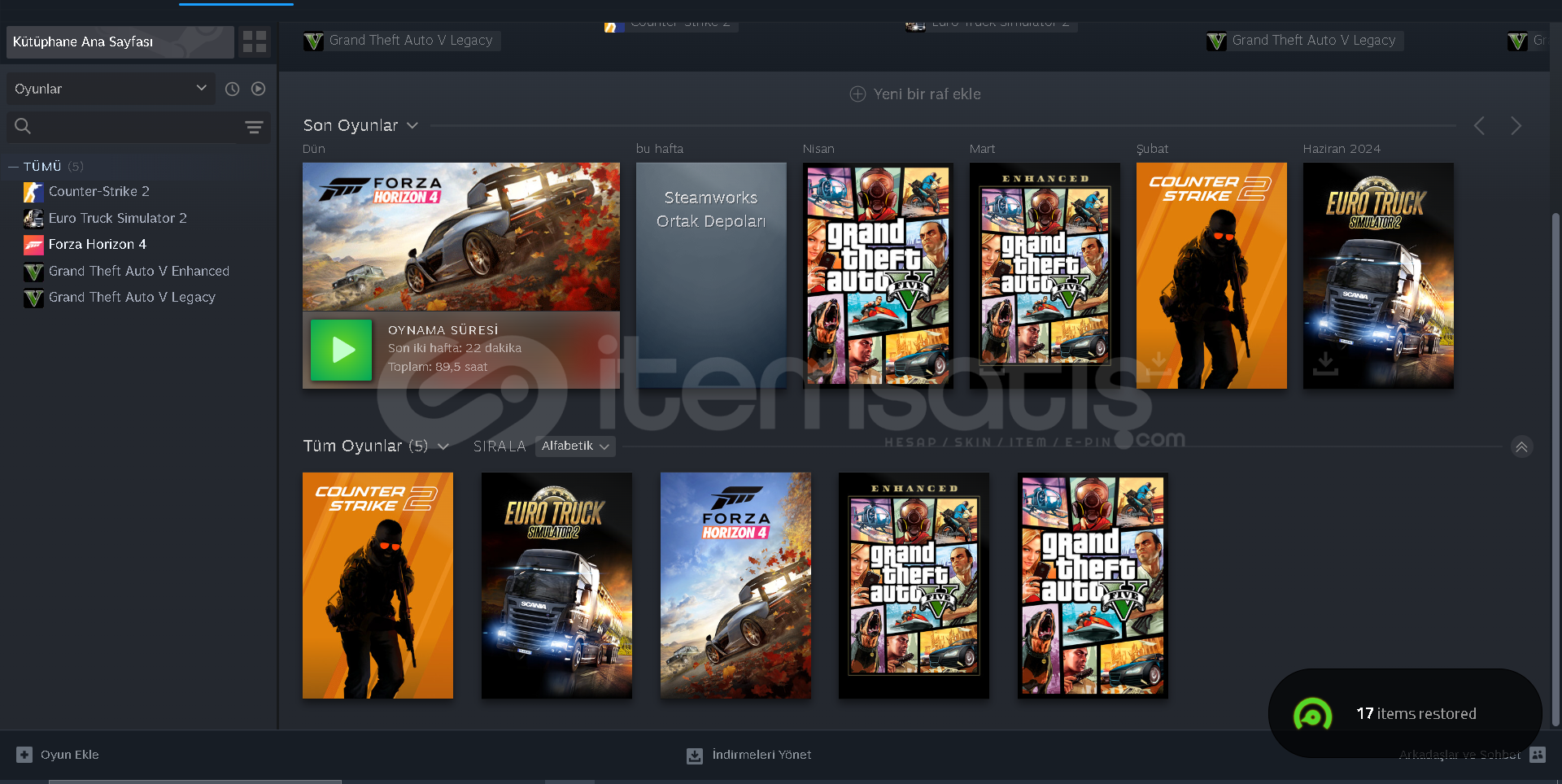Screen dimensions: 1562x784
Task: Open Alfabetik sort dropdown
Action: point(575,446)
